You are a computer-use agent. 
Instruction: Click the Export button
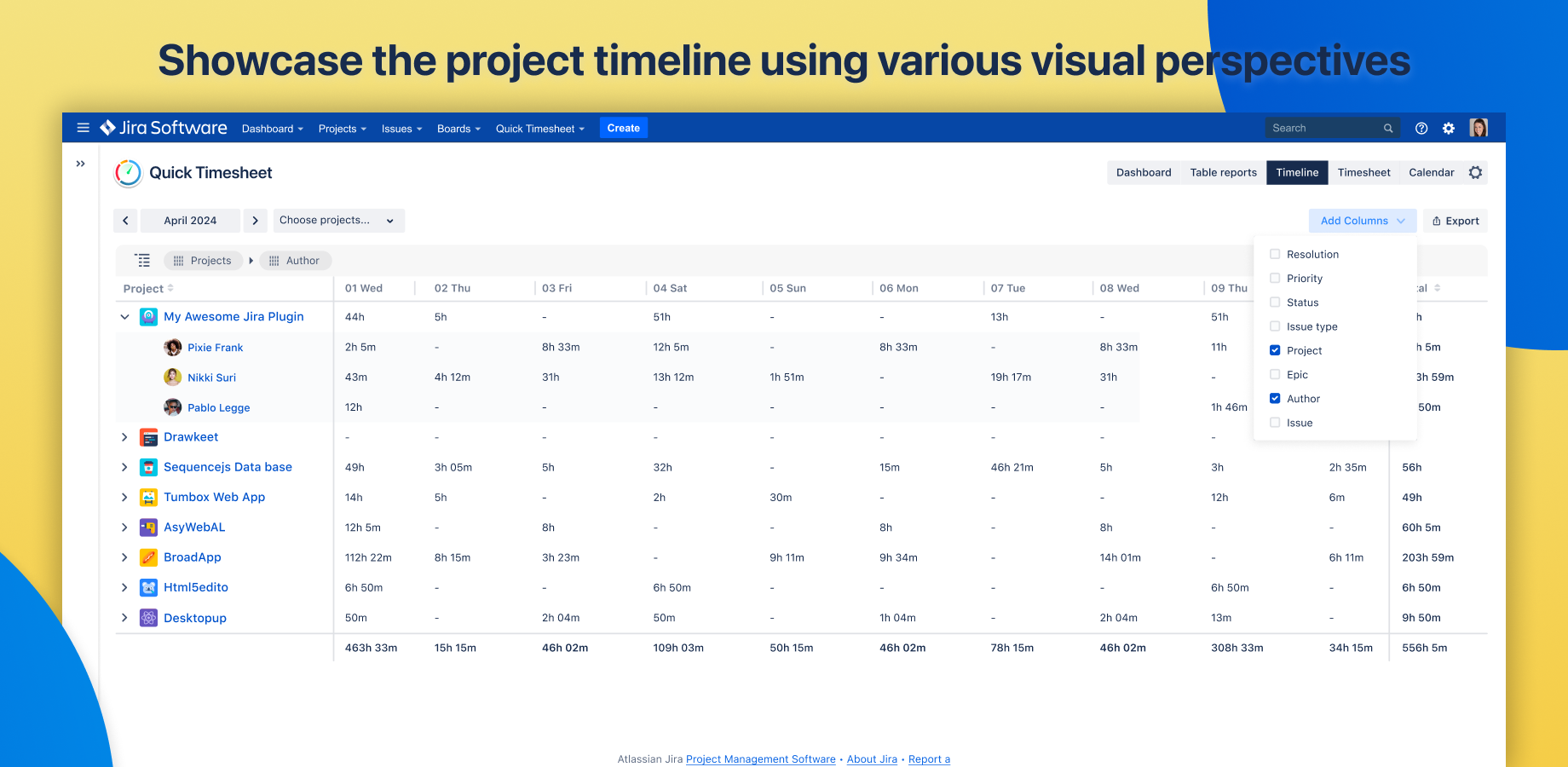pos(1456,221)
